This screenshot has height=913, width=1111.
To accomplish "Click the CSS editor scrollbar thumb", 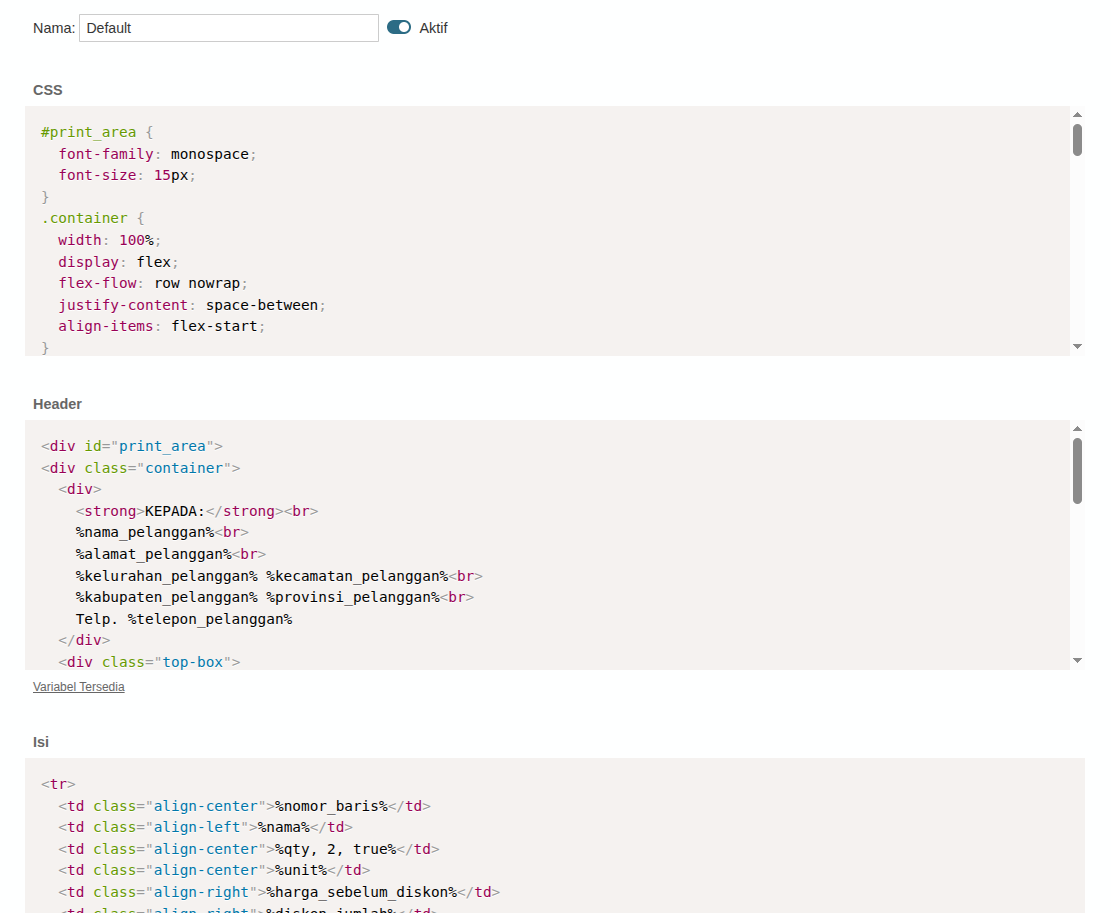I will (x=1077, y=140).
